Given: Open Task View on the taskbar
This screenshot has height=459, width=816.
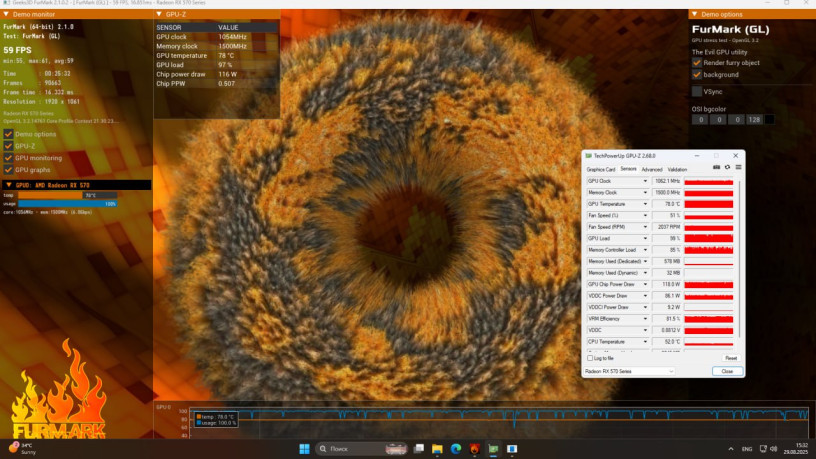Looking at the screenshot, I should [418, 449].
